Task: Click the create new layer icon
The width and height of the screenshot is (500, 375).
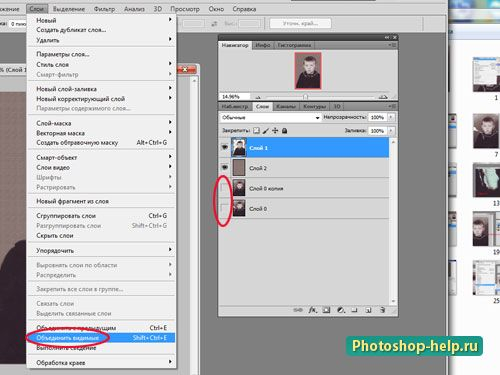Action: tap(368, 310)
